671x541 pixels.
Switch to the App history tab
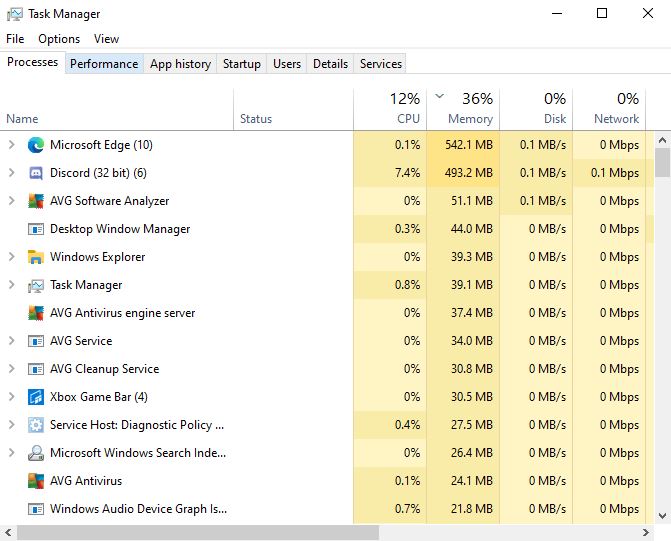pos(180,64)
